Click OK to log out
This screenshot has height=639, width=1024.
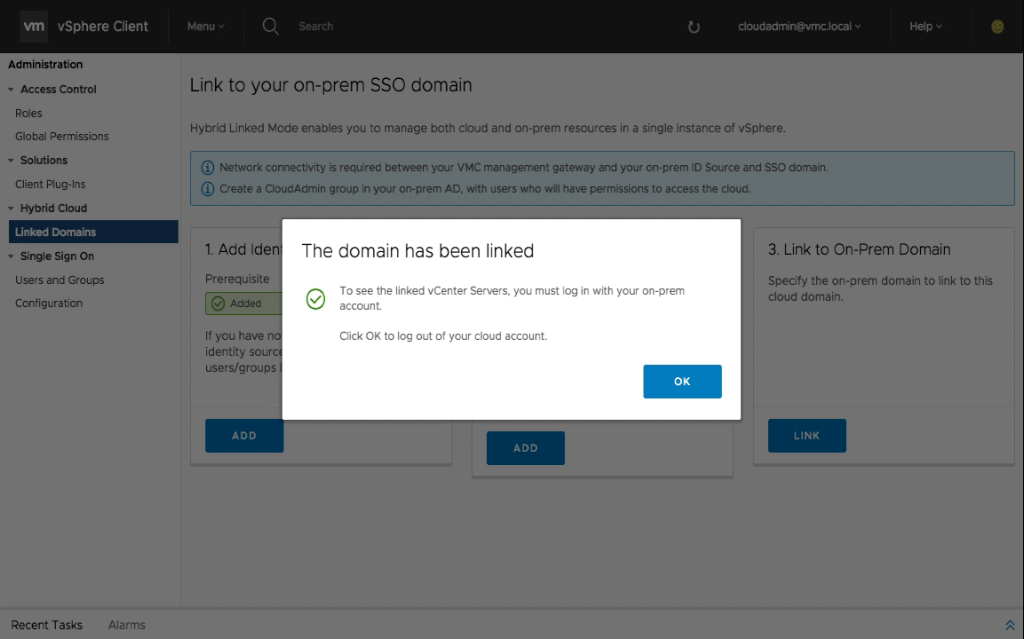tap(682, 382)
